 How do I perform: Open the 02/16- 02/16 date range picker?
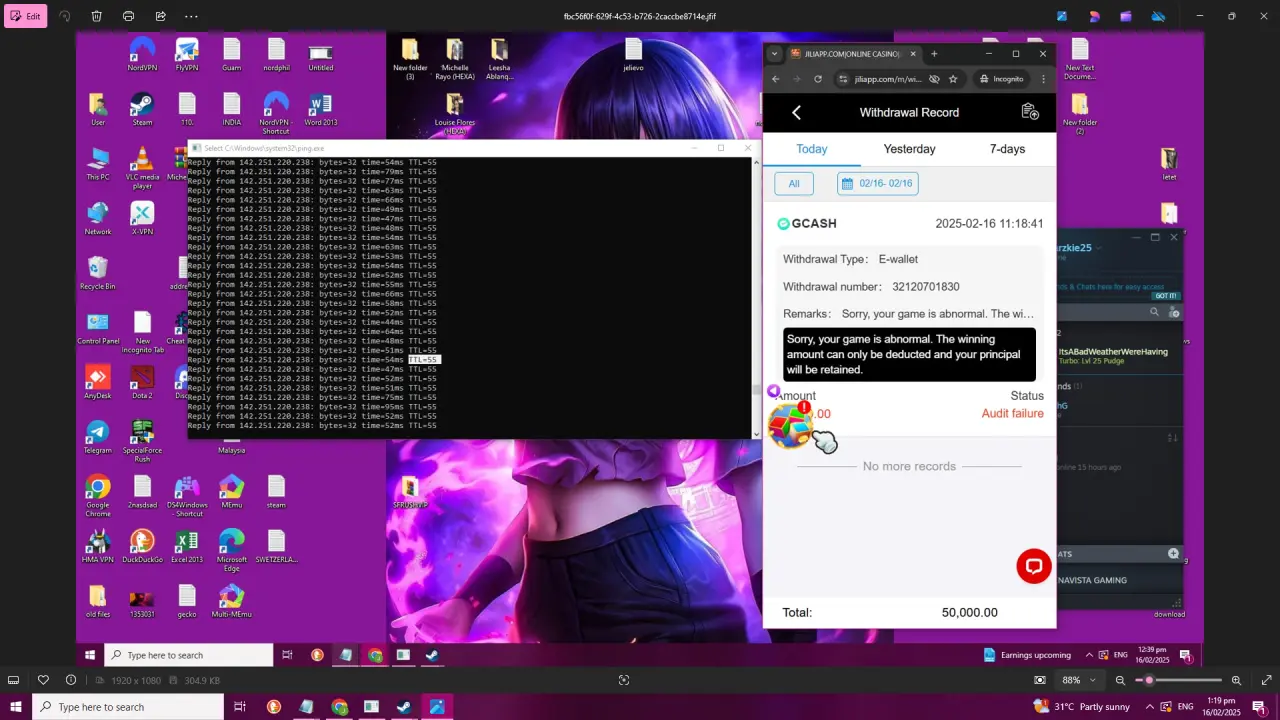[x=878, y=184]
